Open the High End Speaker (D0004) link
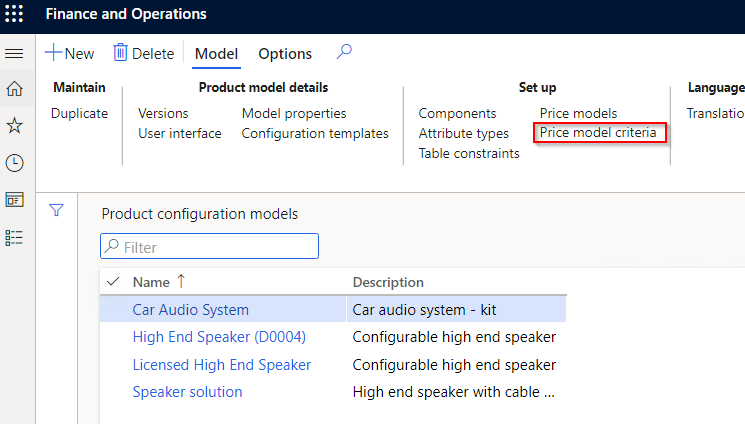Image resolution: width=745 pixels, height=425 pixels. tap(219, 337)
